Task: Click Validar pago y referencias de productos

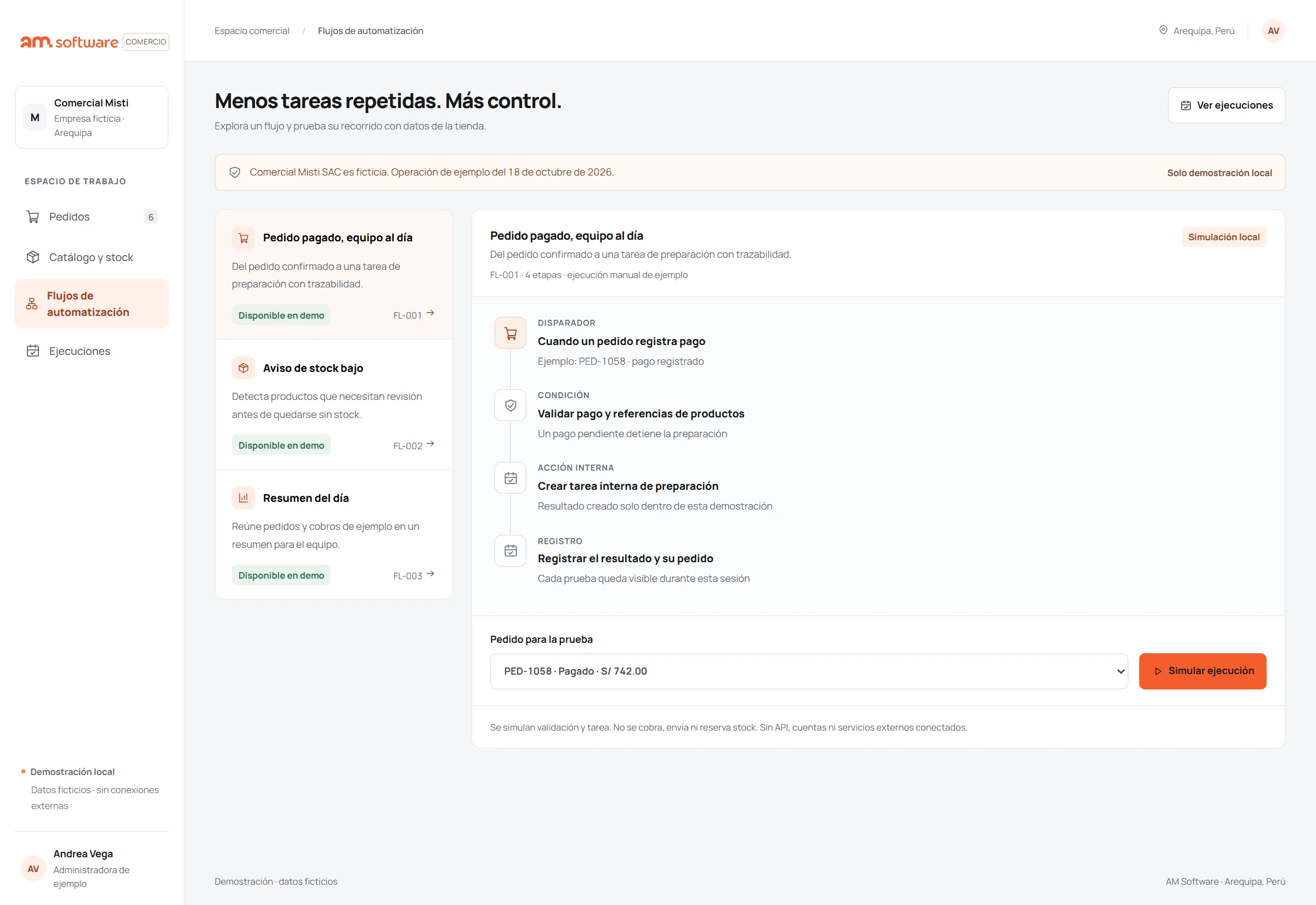Action: 640,414
